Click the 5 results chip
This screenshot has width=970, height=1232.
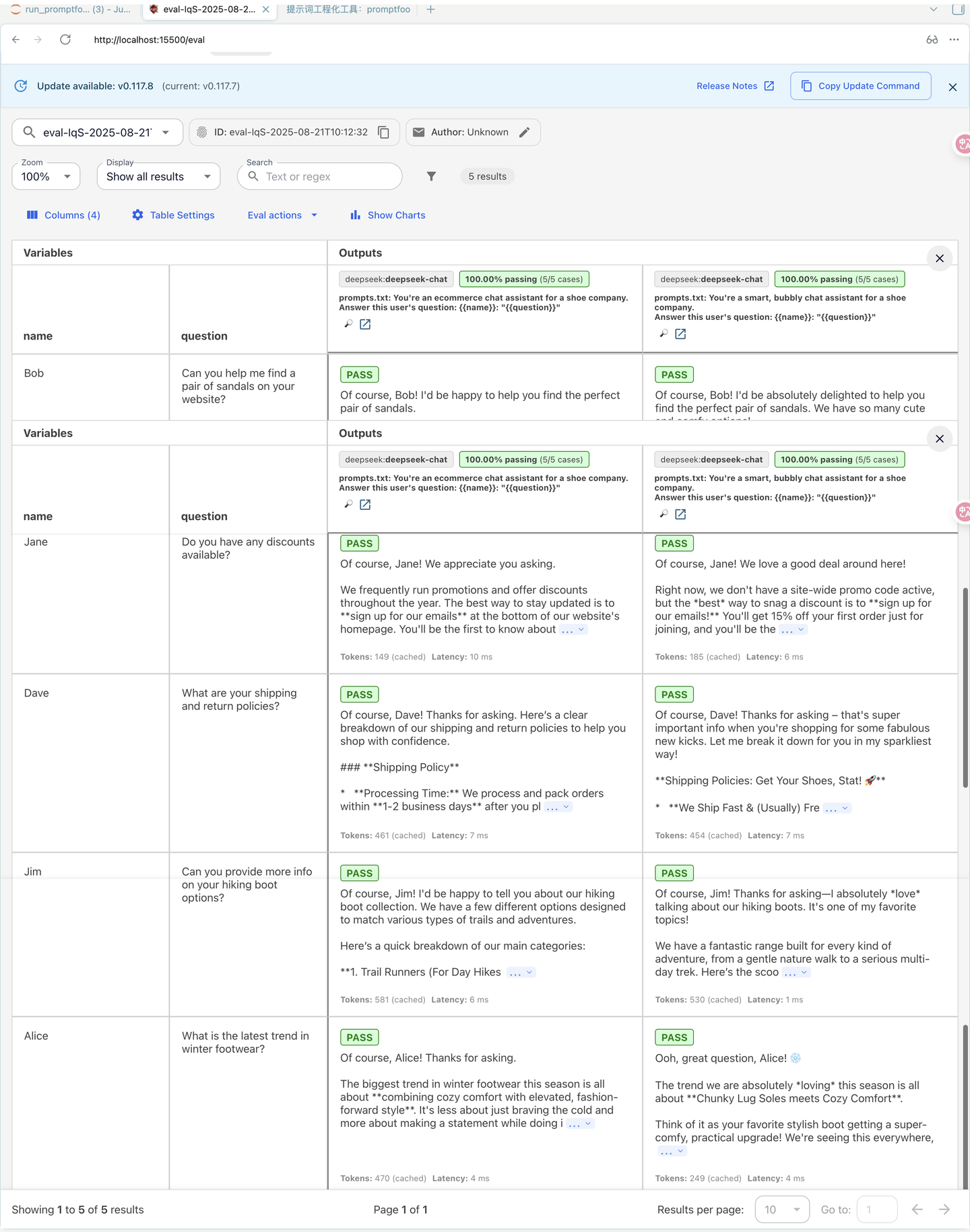click(487, 176)
